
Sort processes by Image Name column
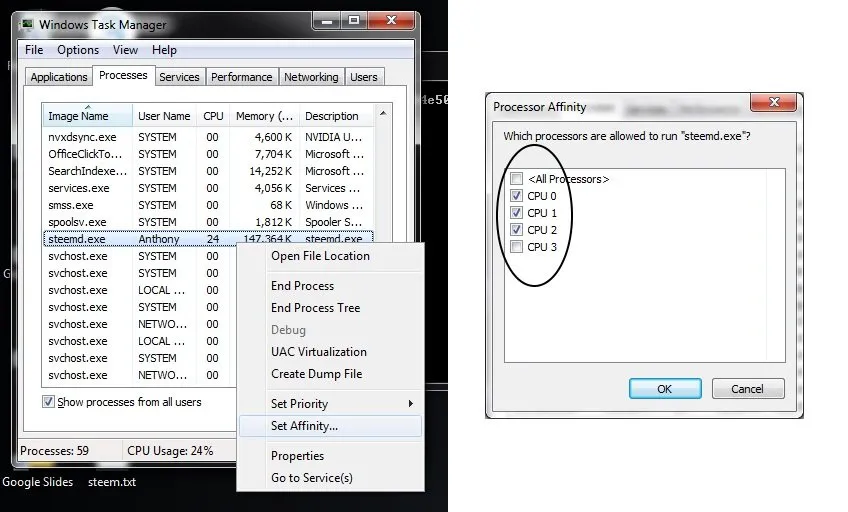coord(88,116)
